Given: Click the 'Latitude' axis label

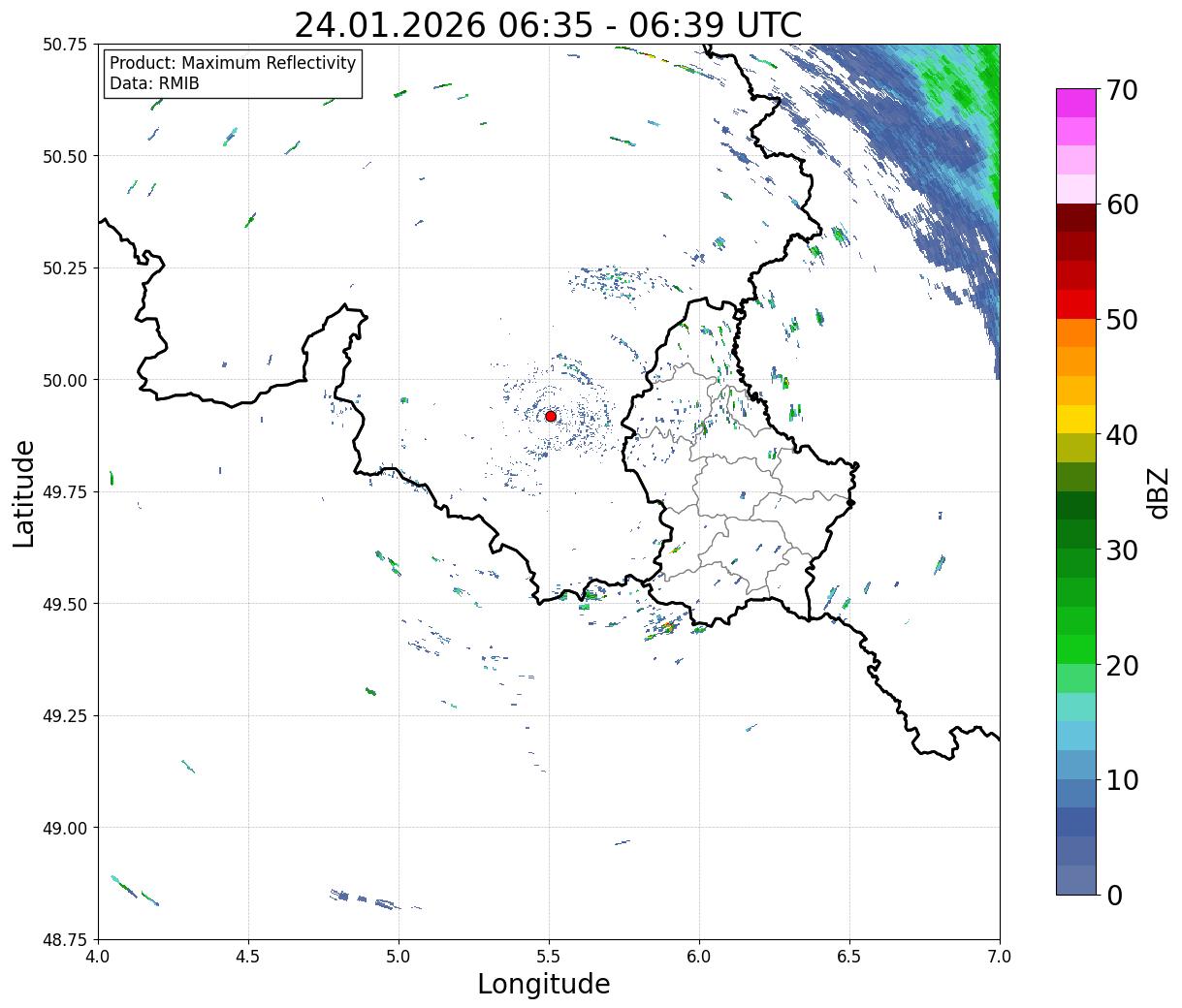Looking at the screenshot, I should point(24,493).
